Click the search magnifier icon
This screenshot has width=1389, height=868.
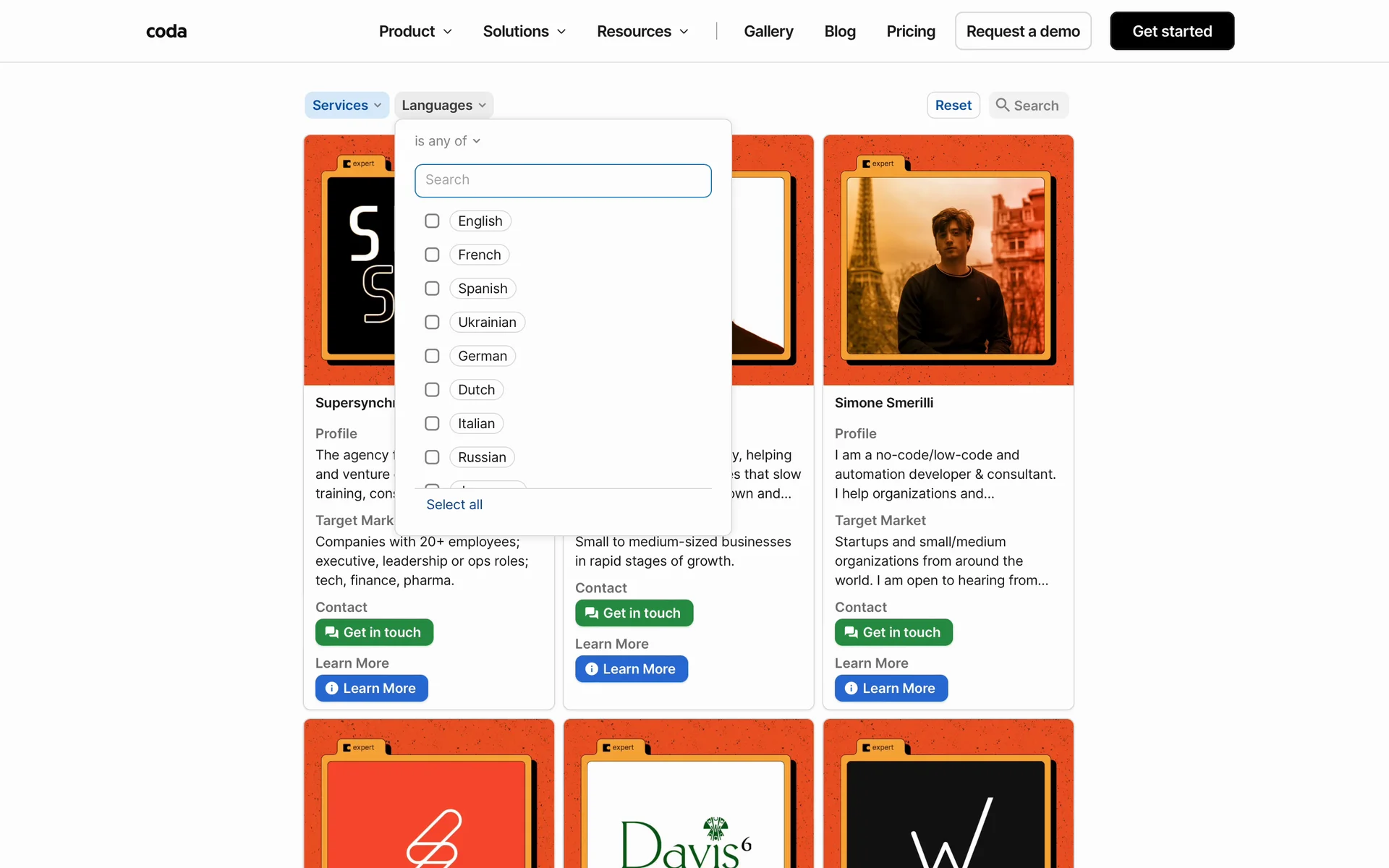click(x=1002, y=105)
